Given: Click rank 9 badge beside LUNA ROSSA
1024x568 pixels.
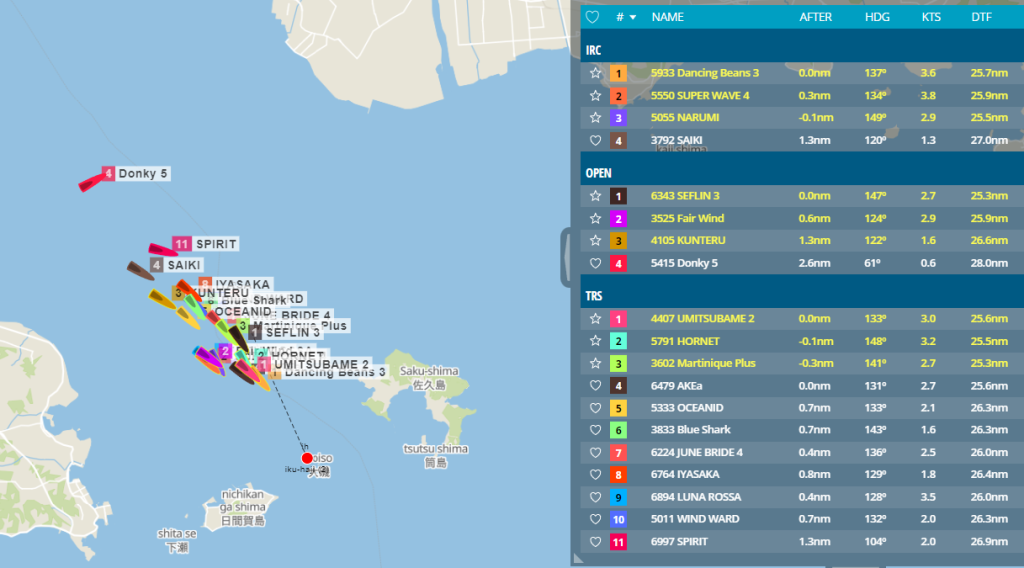Looking at the screenshot, I should click(618, 497).
